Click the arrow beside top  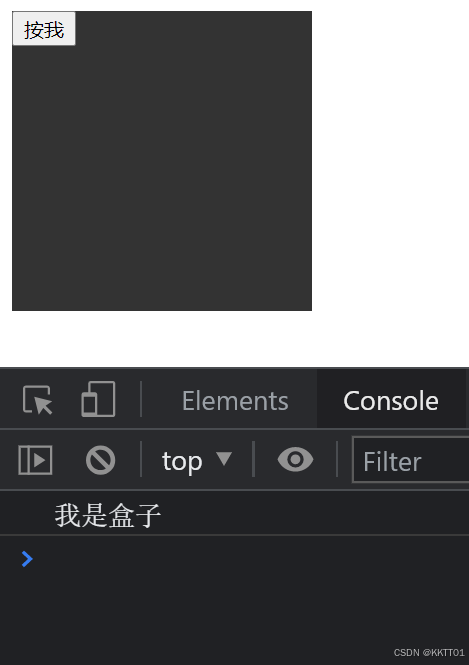pos(224,458)
